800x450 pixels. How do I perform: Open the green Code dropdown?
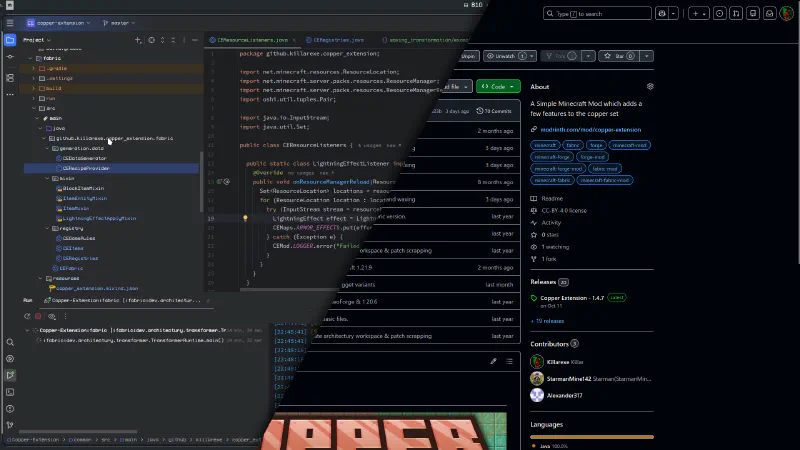click(x=497, y=87)
